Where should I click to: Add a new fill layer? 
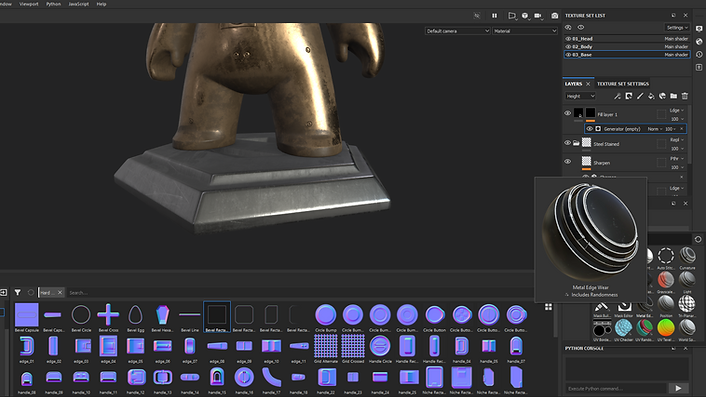point(651,96)
